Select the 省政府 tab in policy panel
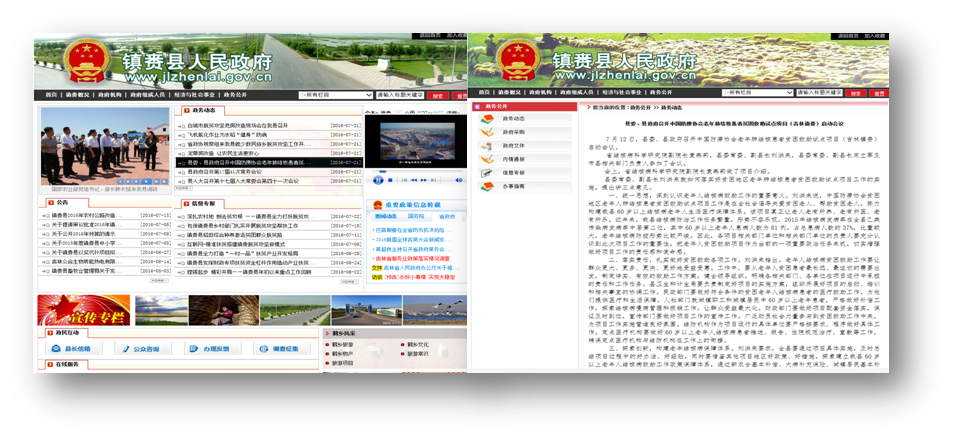 coord(447,216)
